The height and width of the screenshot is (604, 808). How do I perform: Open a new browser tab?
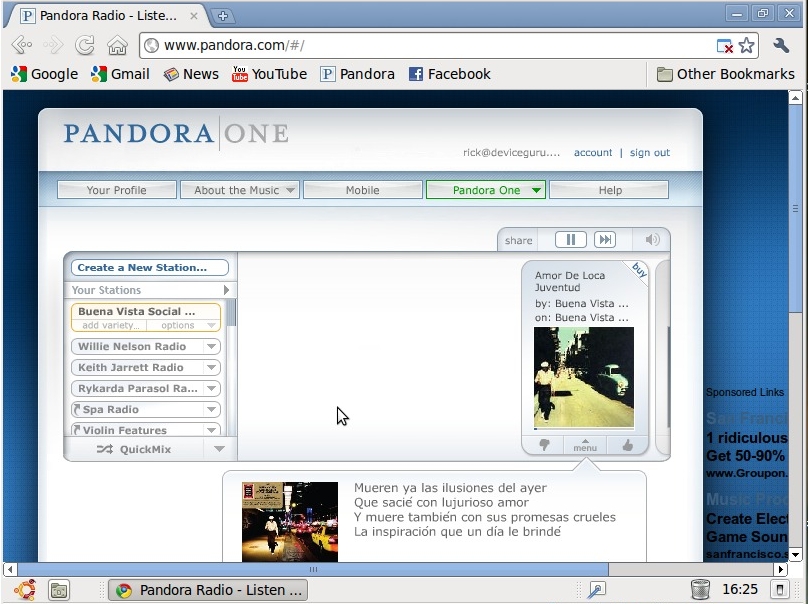223,16
